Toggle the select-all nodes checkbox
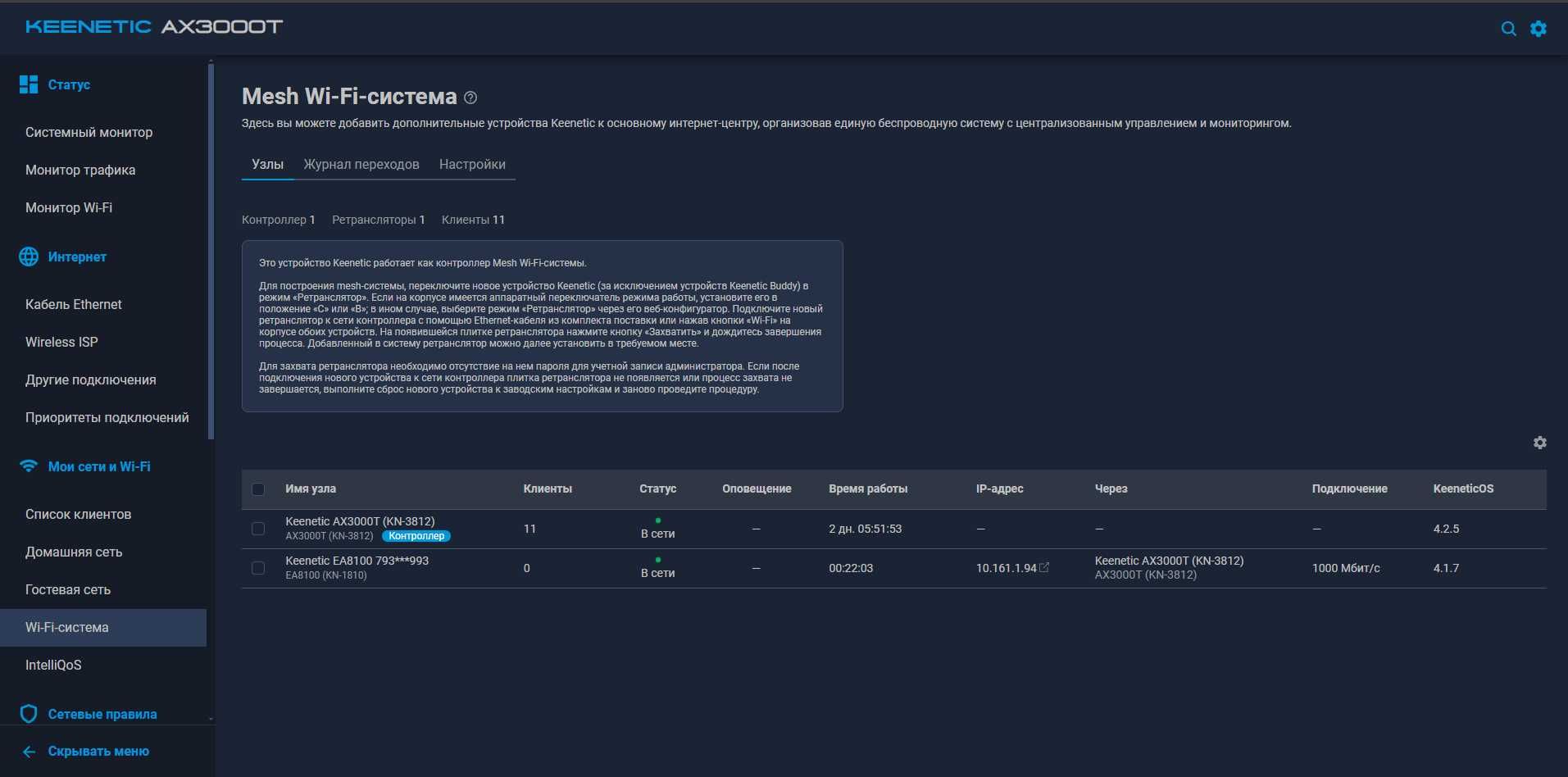This screenshot has height=777, width=1568. pos(258,489)
